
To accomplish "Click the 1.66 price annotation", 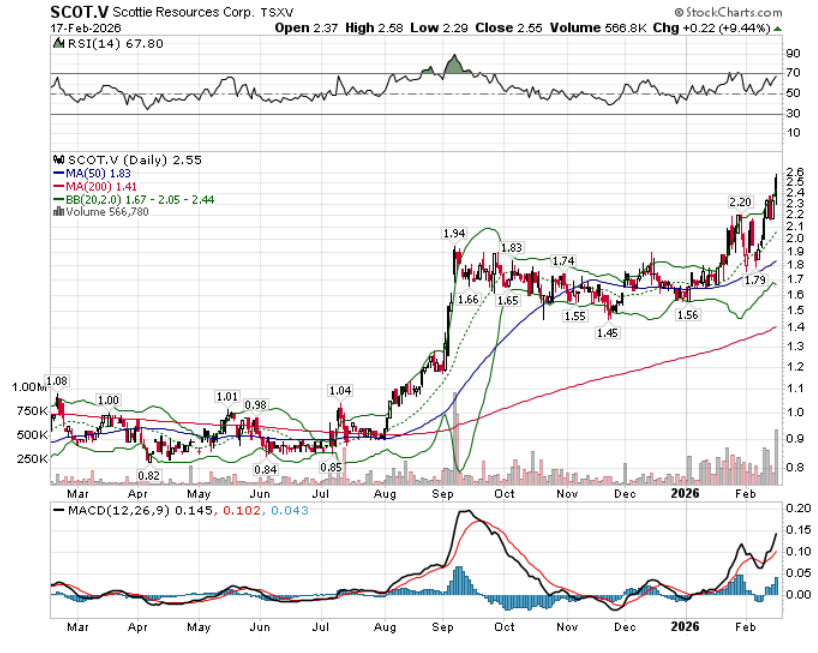I will 468,299.
